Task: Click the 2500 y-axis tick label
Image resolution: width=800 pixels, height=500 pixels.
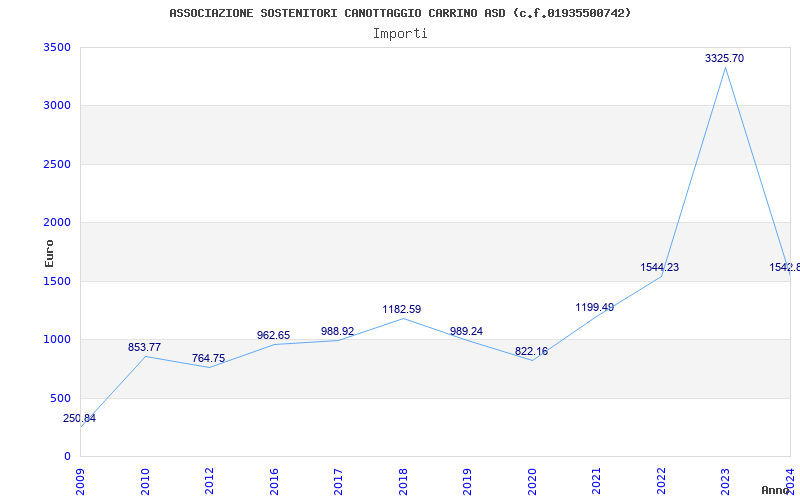Action: (x=57, y=164)
